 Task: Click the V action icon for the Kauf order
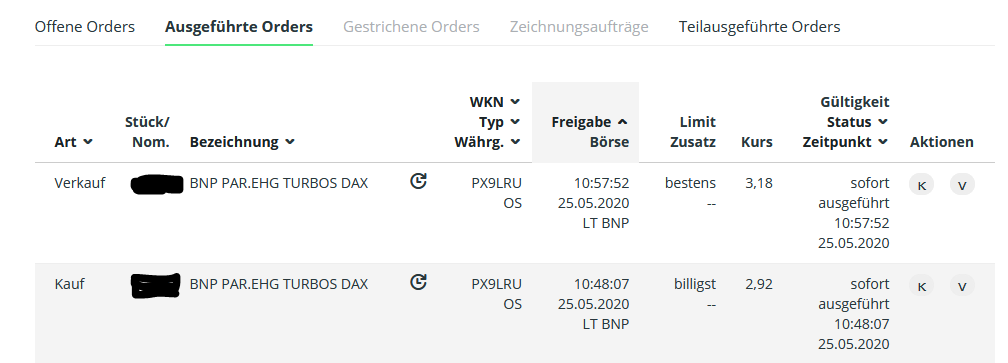[x=962, y=286]
